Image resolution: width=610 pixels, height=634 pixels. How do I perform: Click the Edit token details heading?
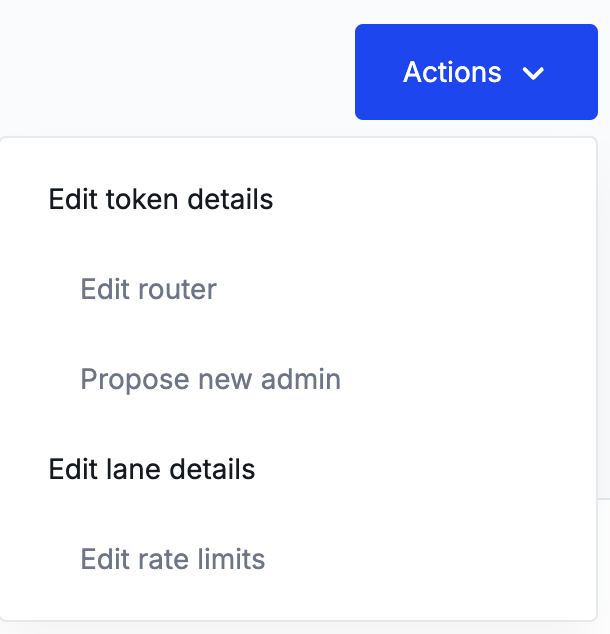click(161, 199)
